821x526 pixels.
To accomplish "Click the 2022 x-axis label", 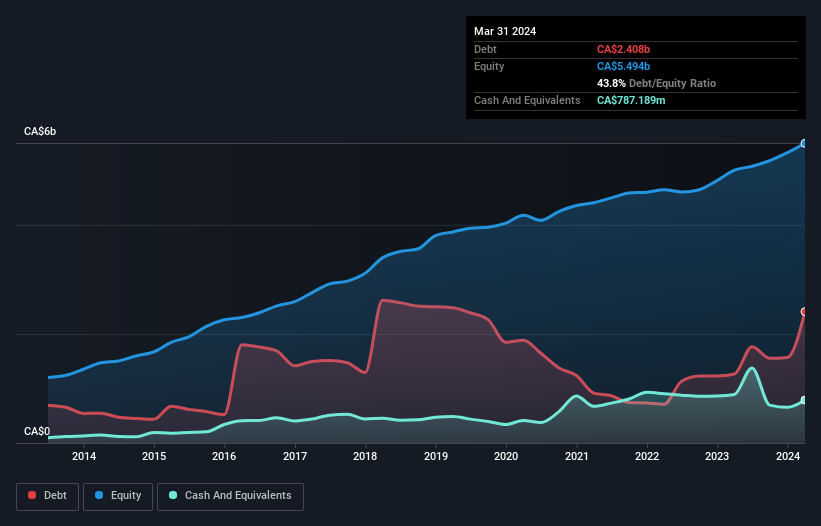I will [647, 456].
